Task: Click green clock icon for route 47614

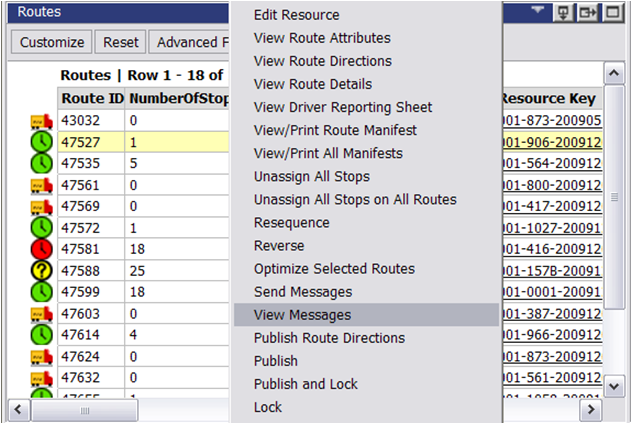Action: tap(41, 334)
